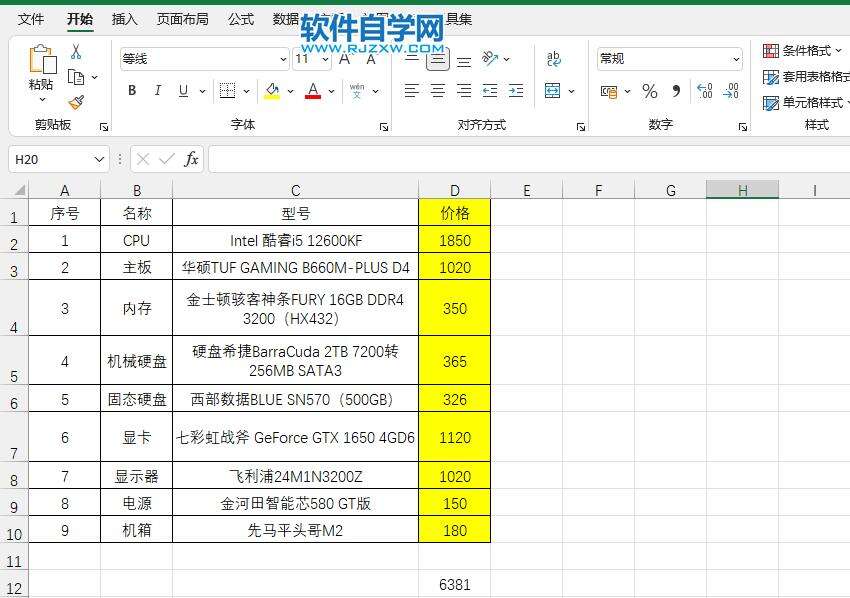
Task: Select the Format Painter icon
Action: pos(76,100)
